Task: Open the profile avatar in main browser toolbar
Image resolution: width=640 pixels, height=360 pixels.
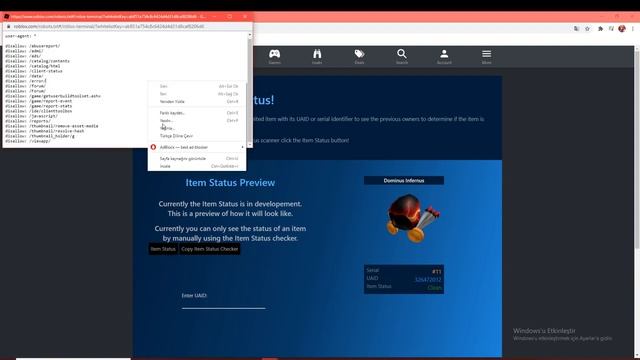Action: tap(622, 29)
